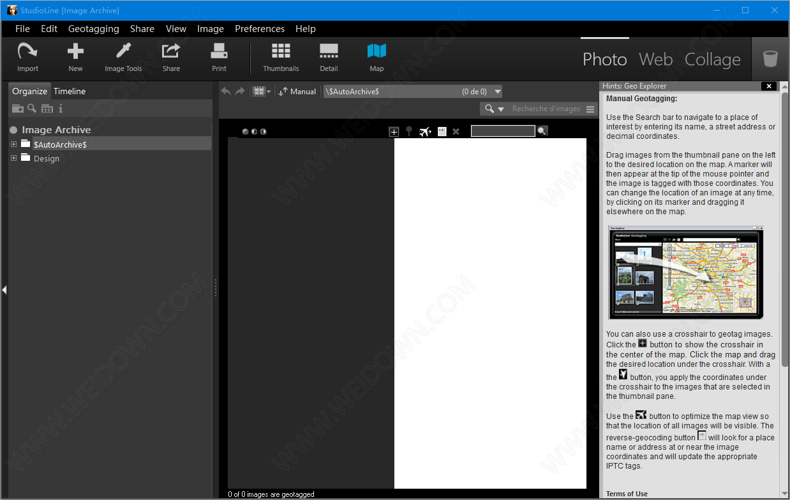Open the View menu

(176, 29)
